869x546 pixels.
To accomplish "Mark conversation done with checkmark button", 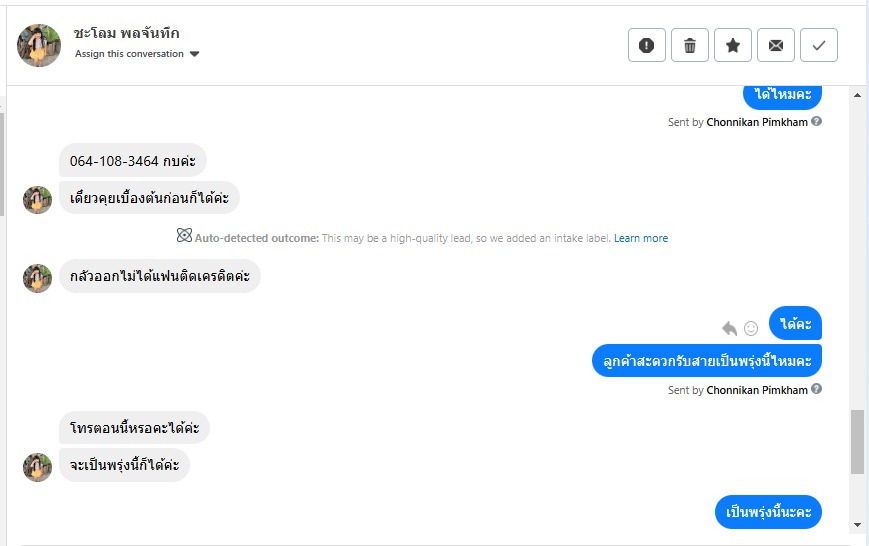I will 819,45.
